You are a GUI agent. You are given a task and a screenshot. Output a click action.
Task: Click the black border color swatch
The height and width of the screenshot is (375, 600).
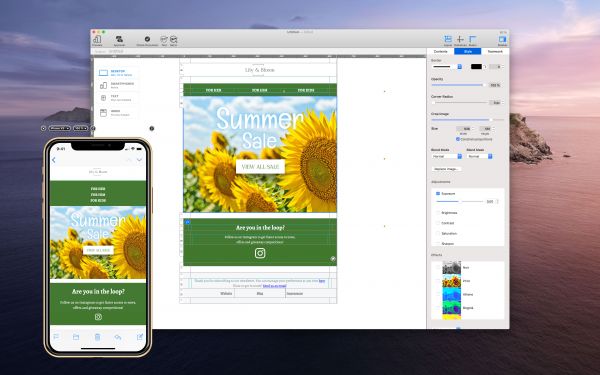click(476, 67)
